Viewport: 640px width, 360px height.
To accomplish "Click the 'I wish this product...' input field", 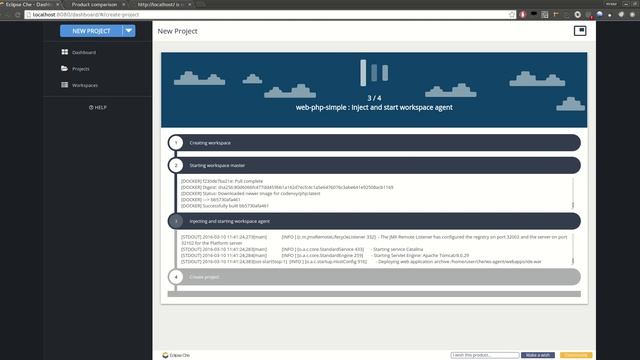I will 485,355.
